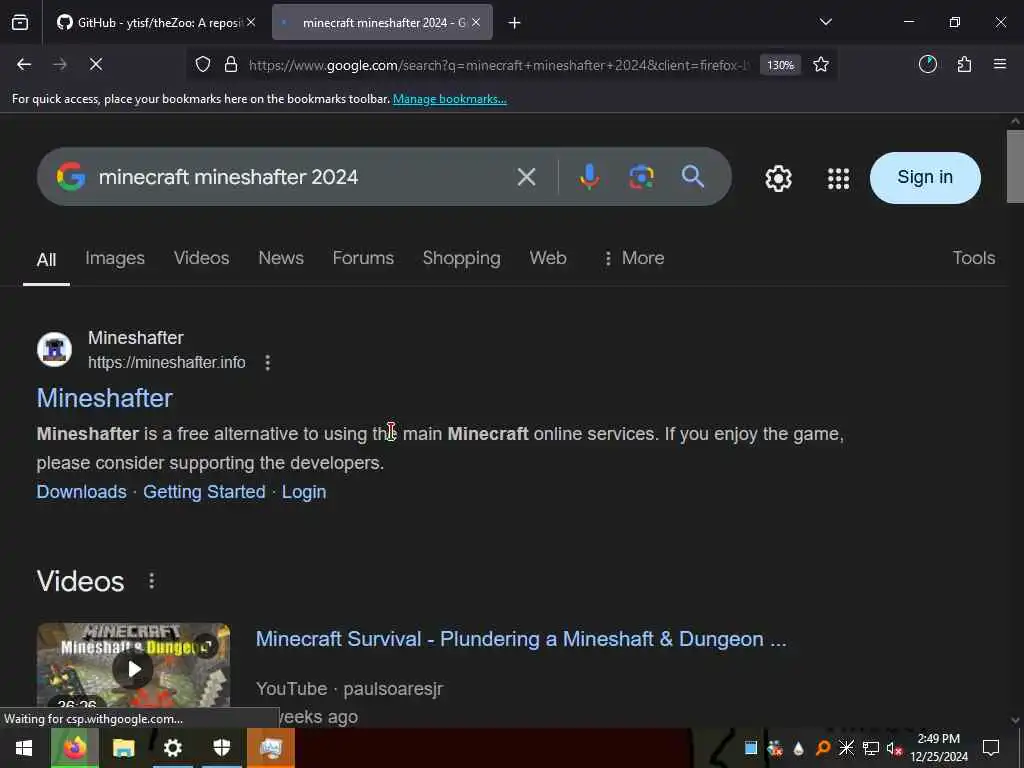Go back to the previous page

pyautogui.click(x=24, y=65)
